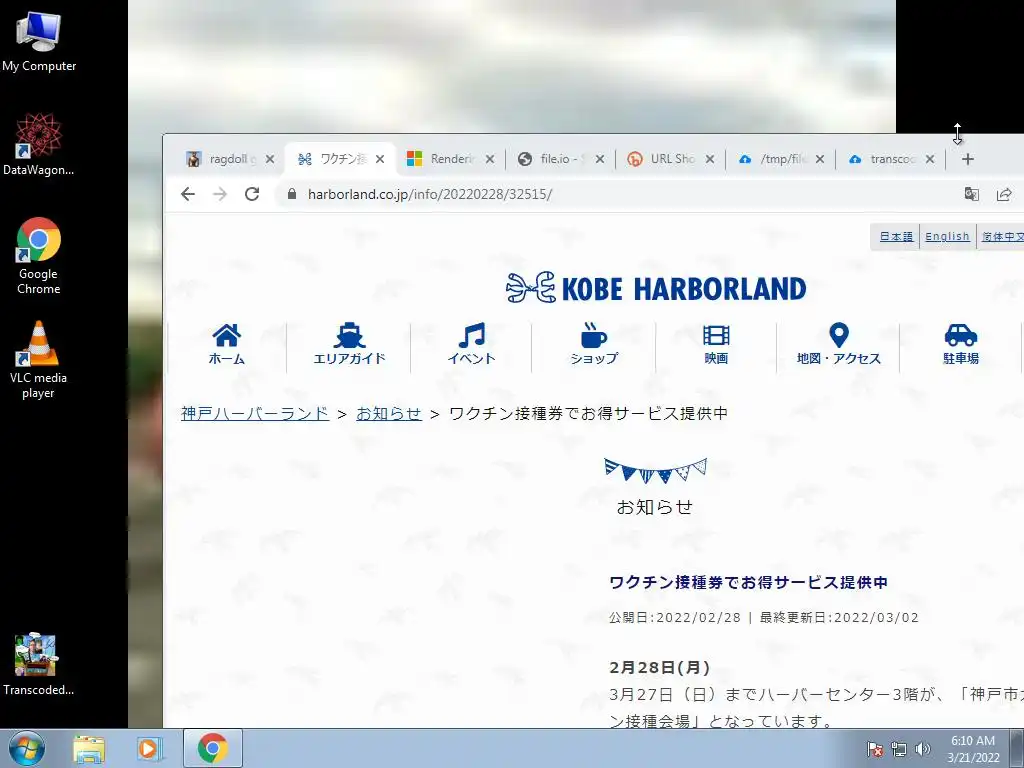1024x768 pixels.
Task: Open イベント navigation item
Action: (472, 344)
